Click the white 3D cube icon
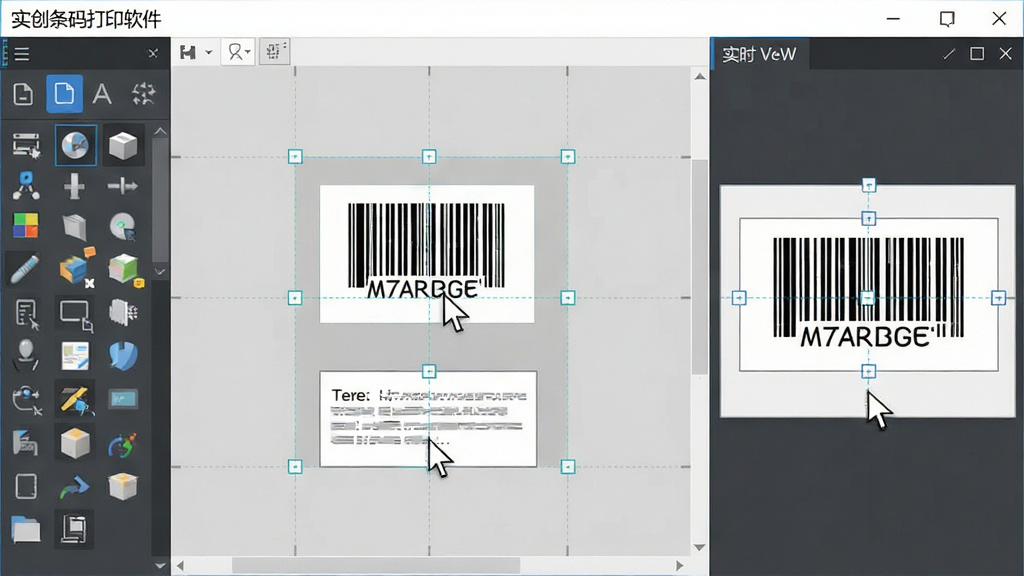 pos(123,144)
